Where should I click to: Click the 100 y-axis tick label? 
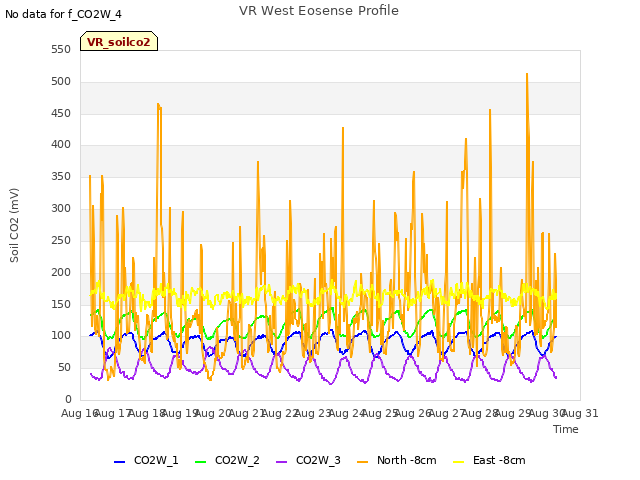(x=61, y=336)
